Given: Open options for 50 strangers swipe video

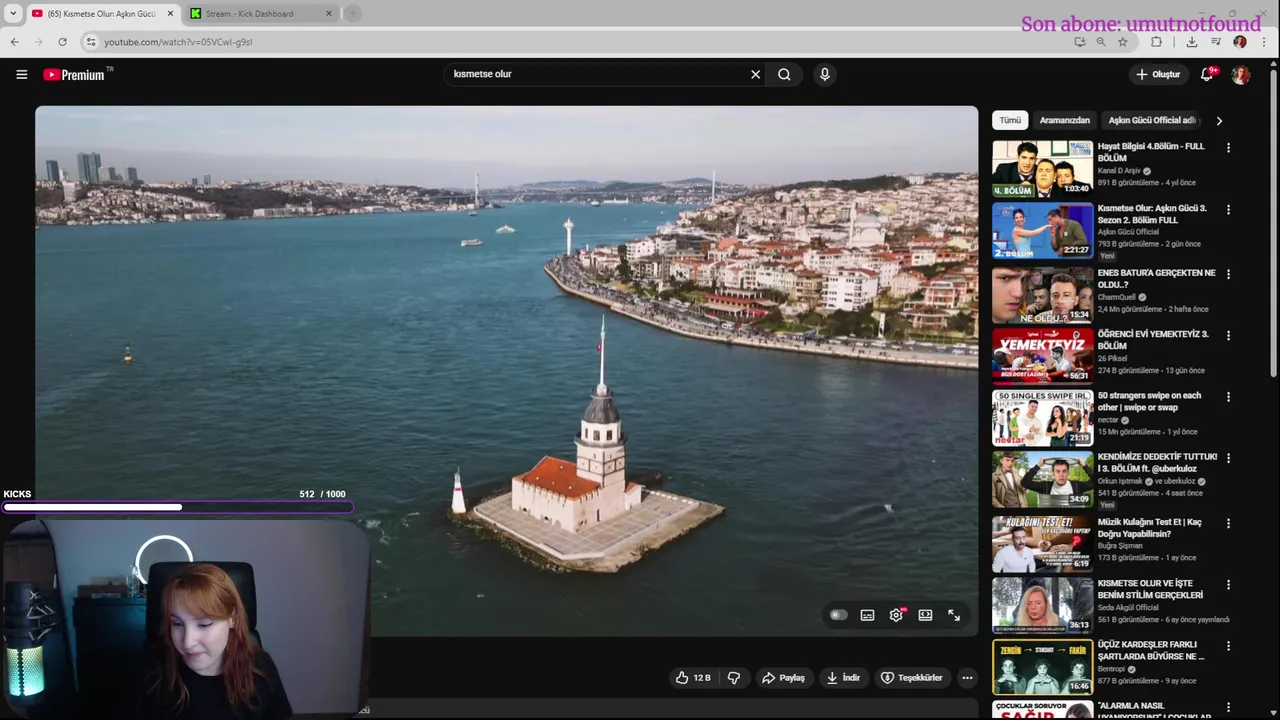Looking at the screenshot, I should [x=1228, y=398].
